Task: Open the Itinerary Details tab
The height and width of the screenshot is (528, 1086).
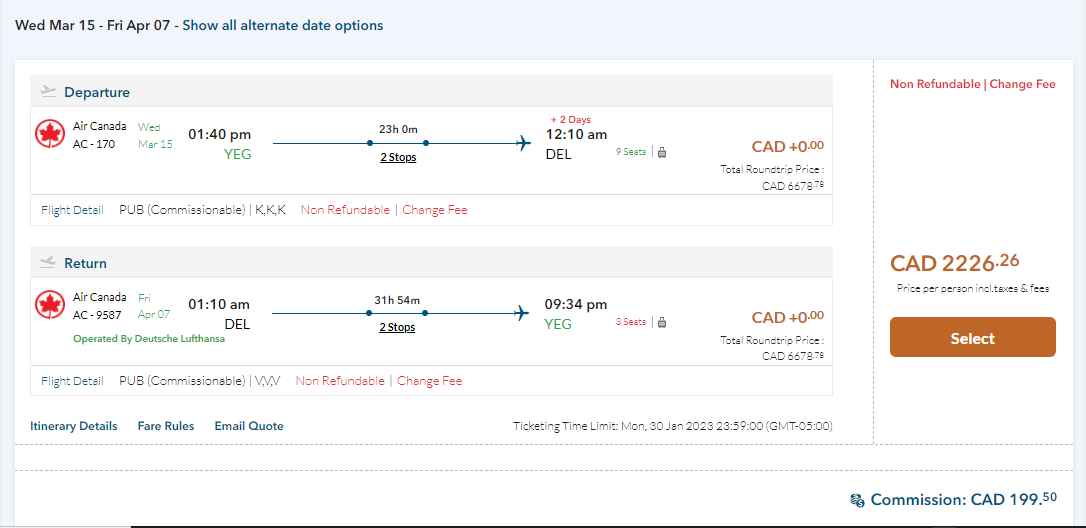Action: 73,426
